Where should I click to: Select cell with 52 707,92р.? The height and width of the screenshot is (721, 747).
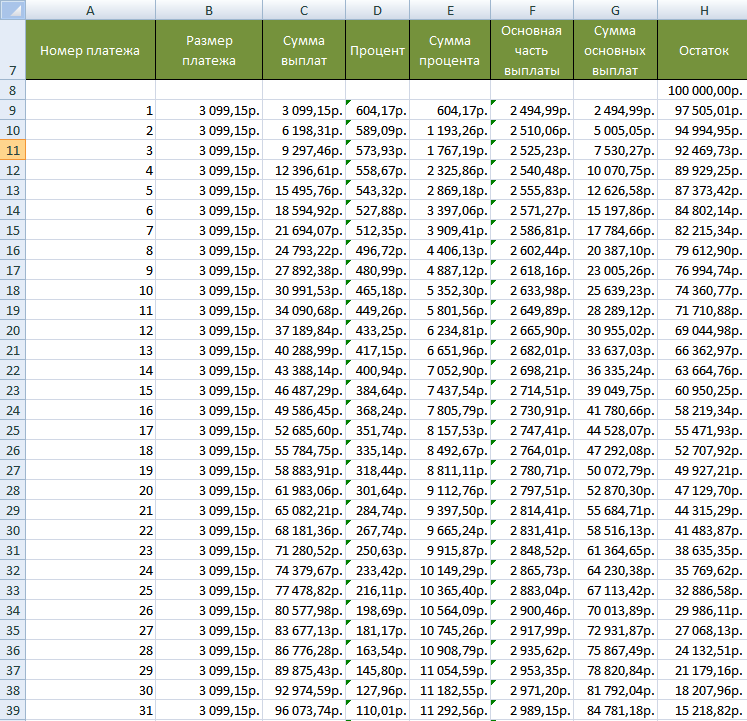(703, 450)
